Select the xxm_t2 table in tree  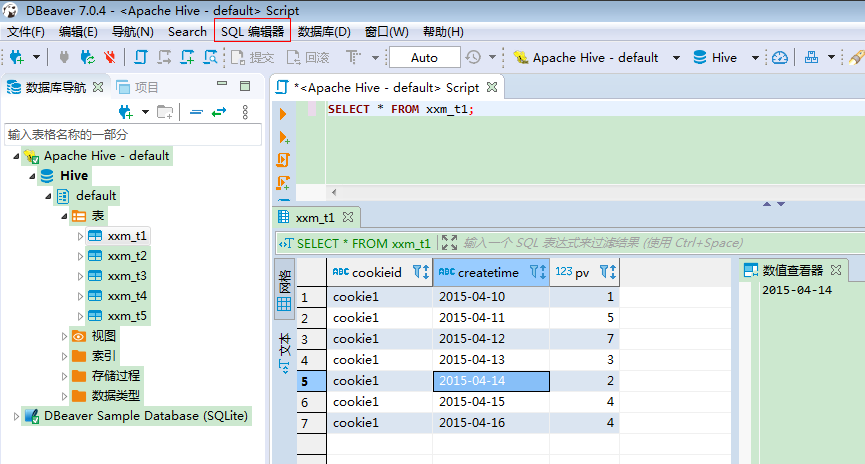[x=127, y=256]
